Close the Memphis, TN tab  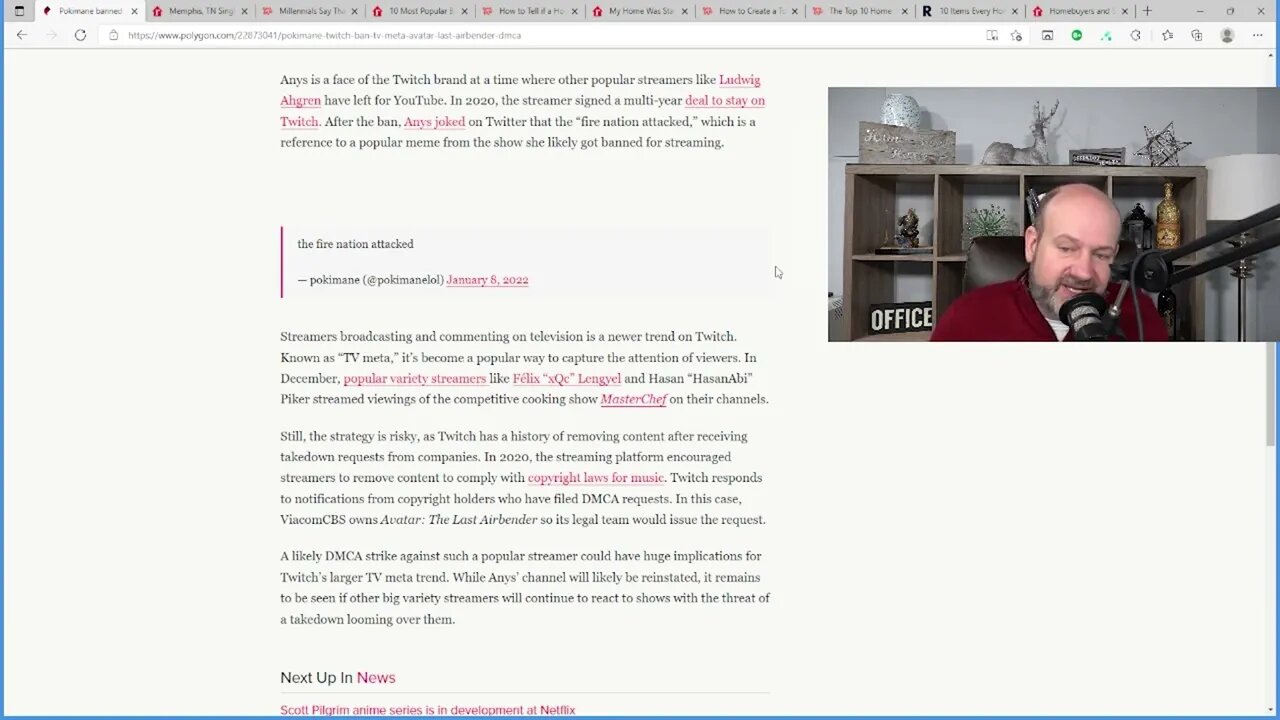tap(244, 11)
